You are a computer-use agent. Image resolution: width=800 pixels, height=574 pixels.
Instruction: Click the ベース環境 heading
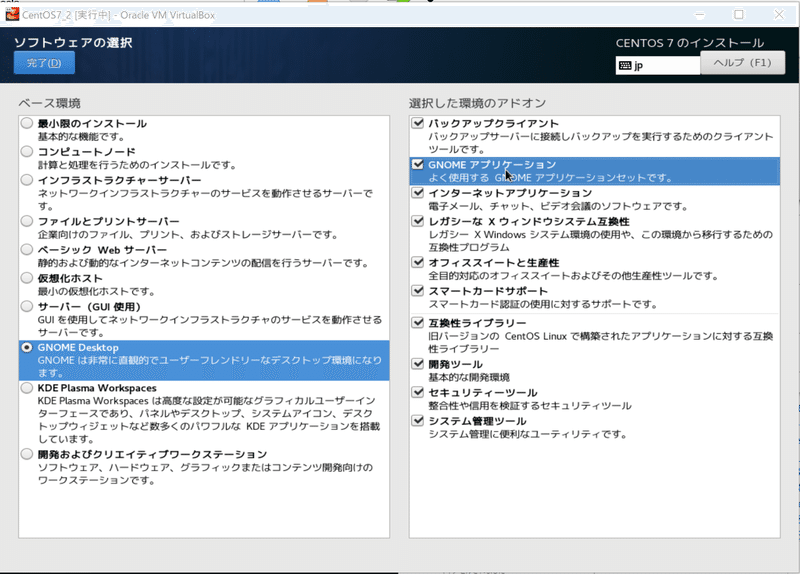coord(49,103)
